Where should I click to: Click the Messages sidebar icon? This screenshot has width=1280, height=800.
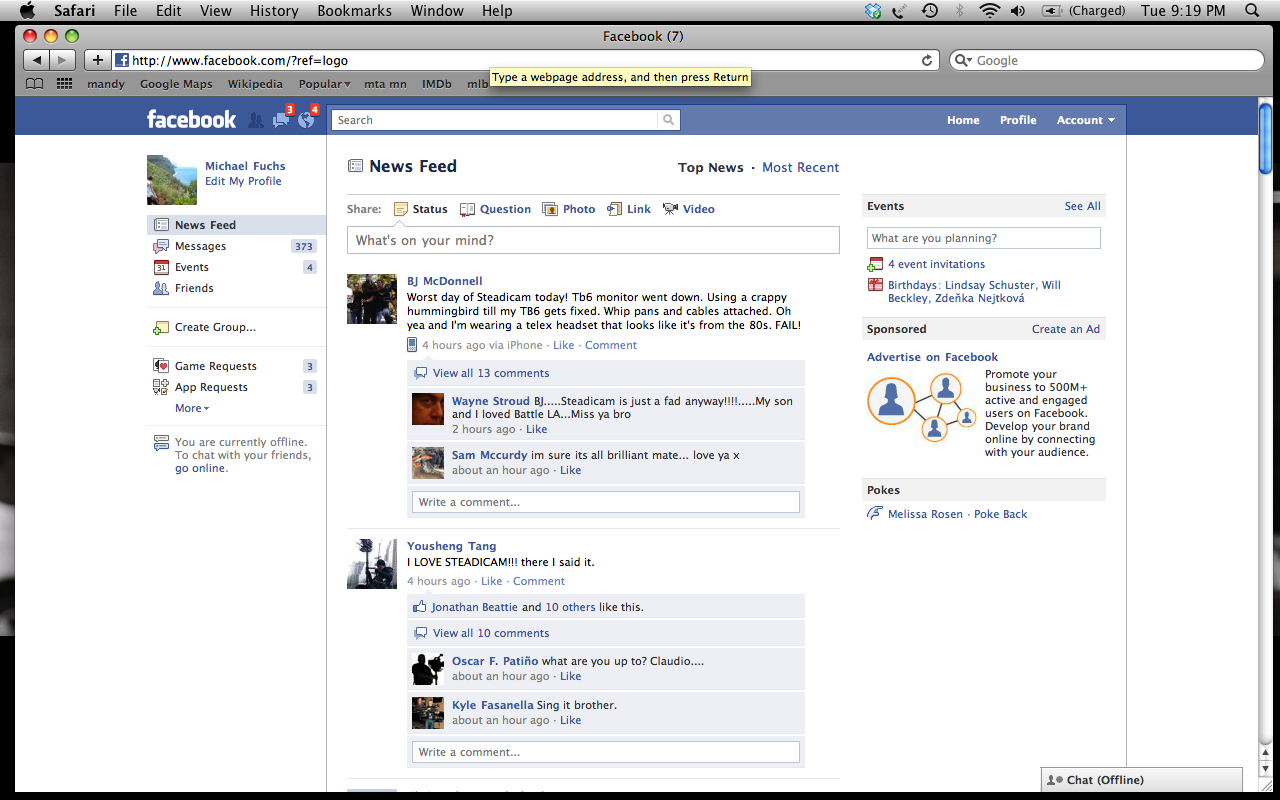click(x=161, y=246)
